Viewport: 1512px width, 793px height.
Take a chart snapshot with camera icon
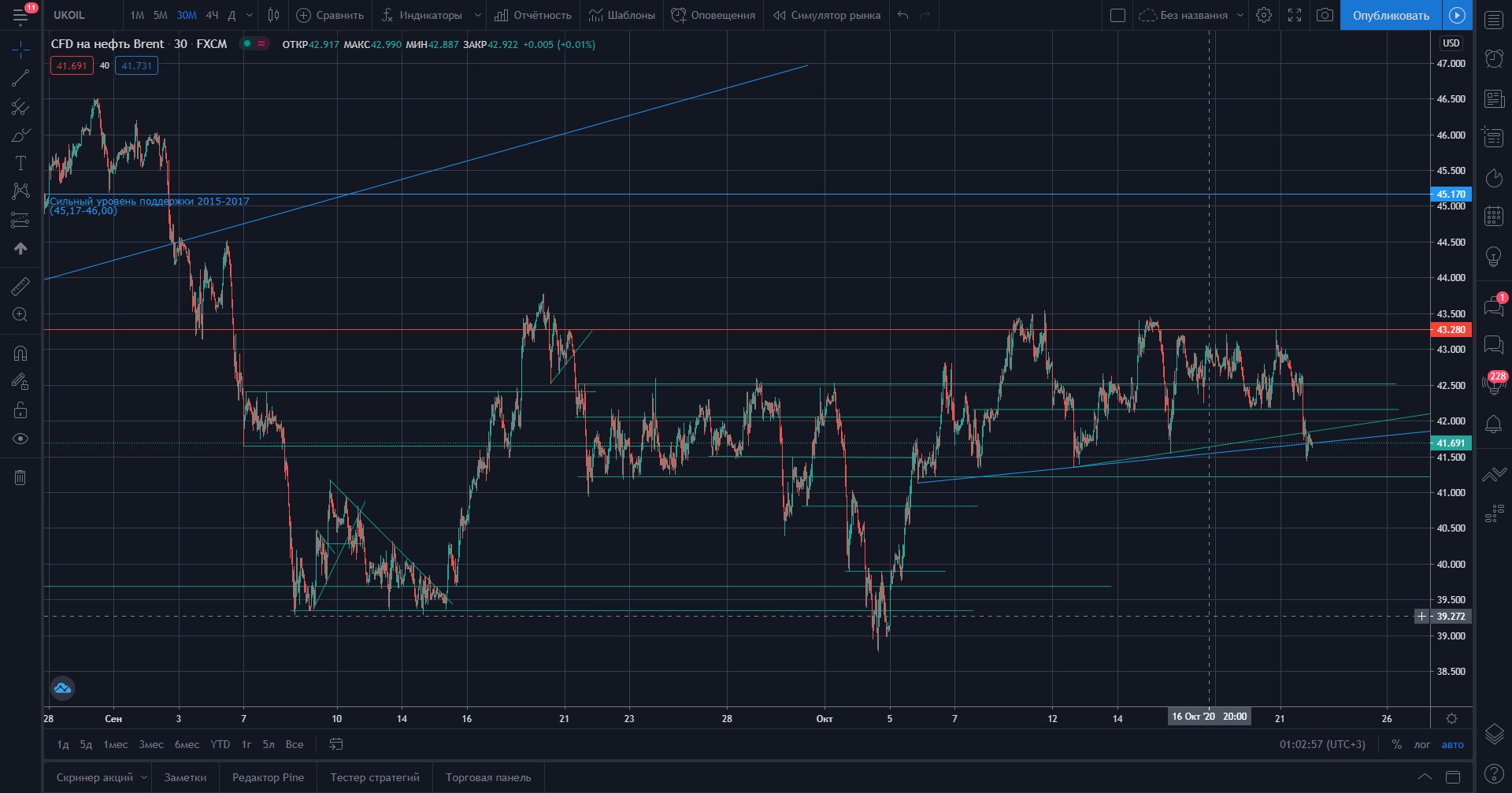(1325, 15)
